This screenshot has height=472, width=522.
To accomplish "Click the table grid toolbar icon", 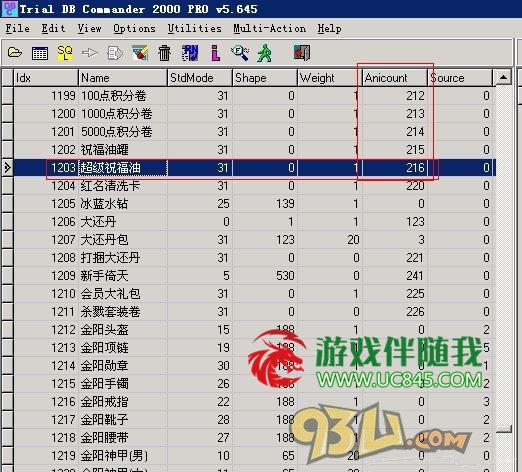I will click(x=40, y=53).
